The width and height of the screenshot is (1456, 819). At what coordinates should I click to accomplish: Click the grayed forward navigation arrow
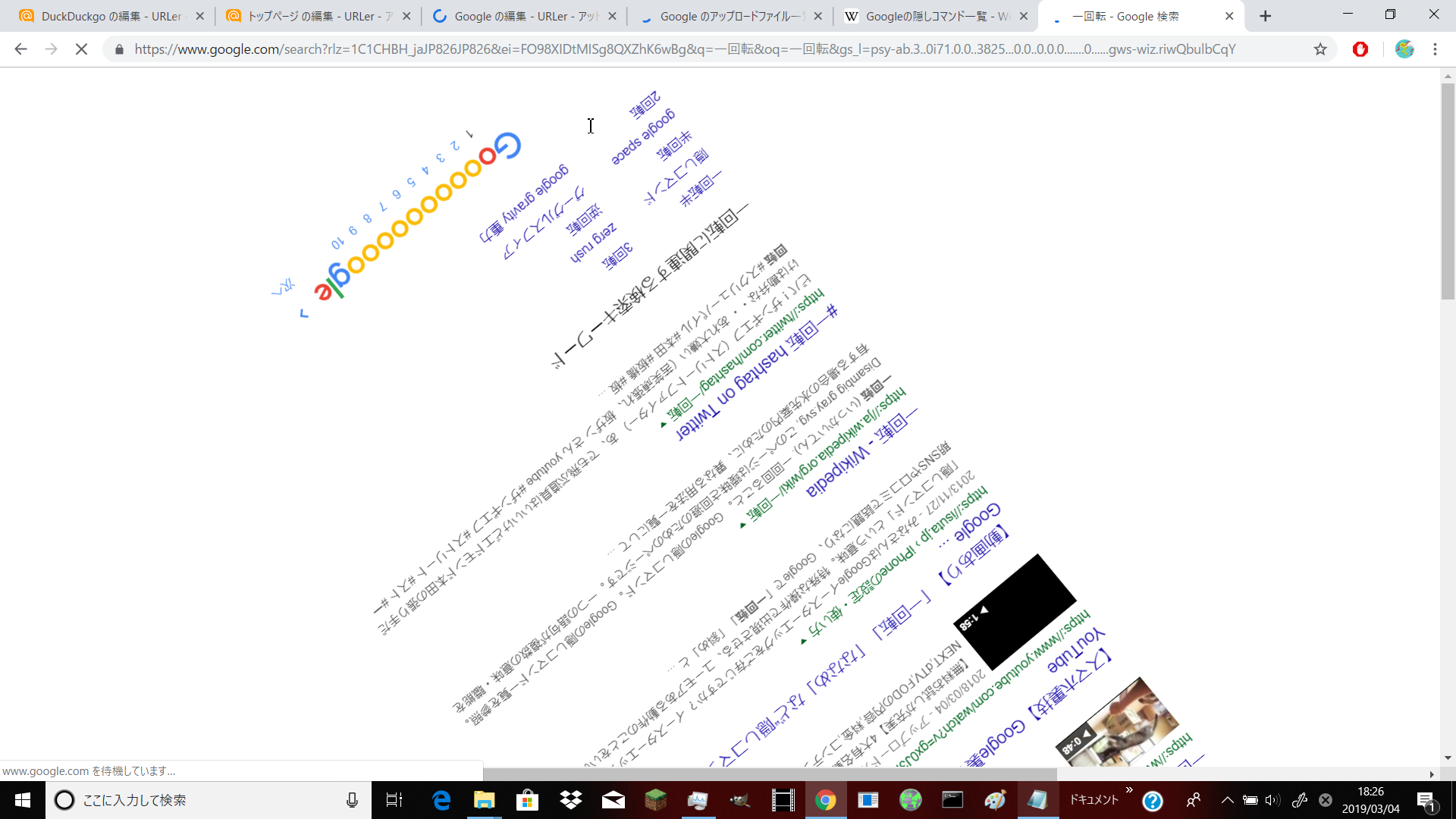click(51, 49)
